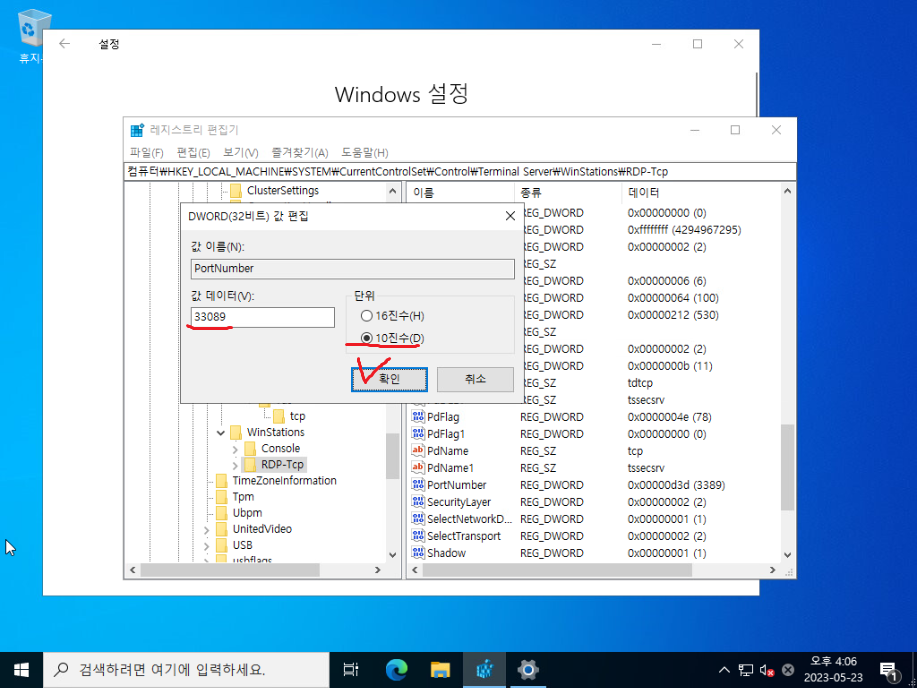
Task: Open the taskbar clock and date
Action: point(833,670)
